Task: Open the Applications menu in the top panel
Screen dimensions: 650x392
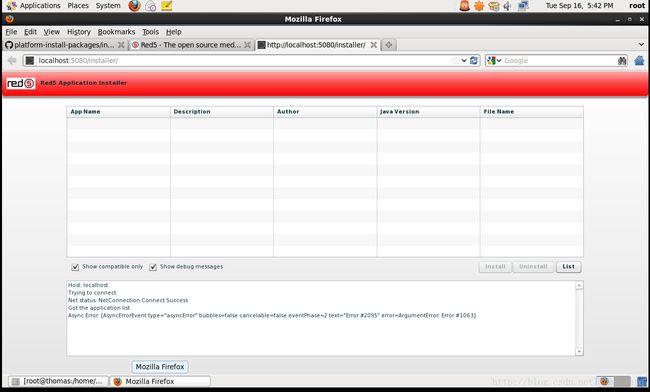Action: [x=34, y=6]
